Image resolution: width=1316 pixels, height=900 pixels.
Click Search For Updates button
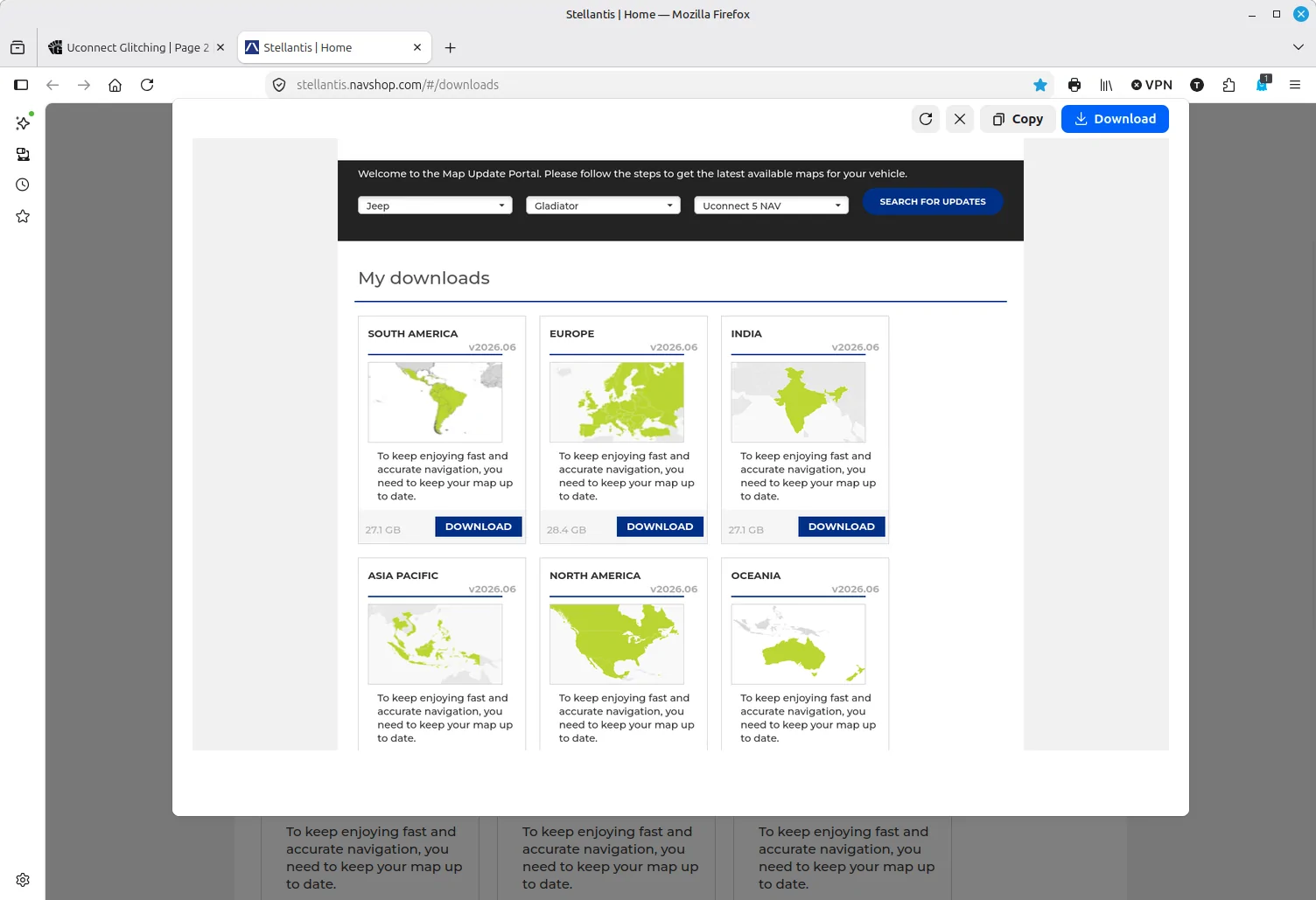[x=933, y=202]
